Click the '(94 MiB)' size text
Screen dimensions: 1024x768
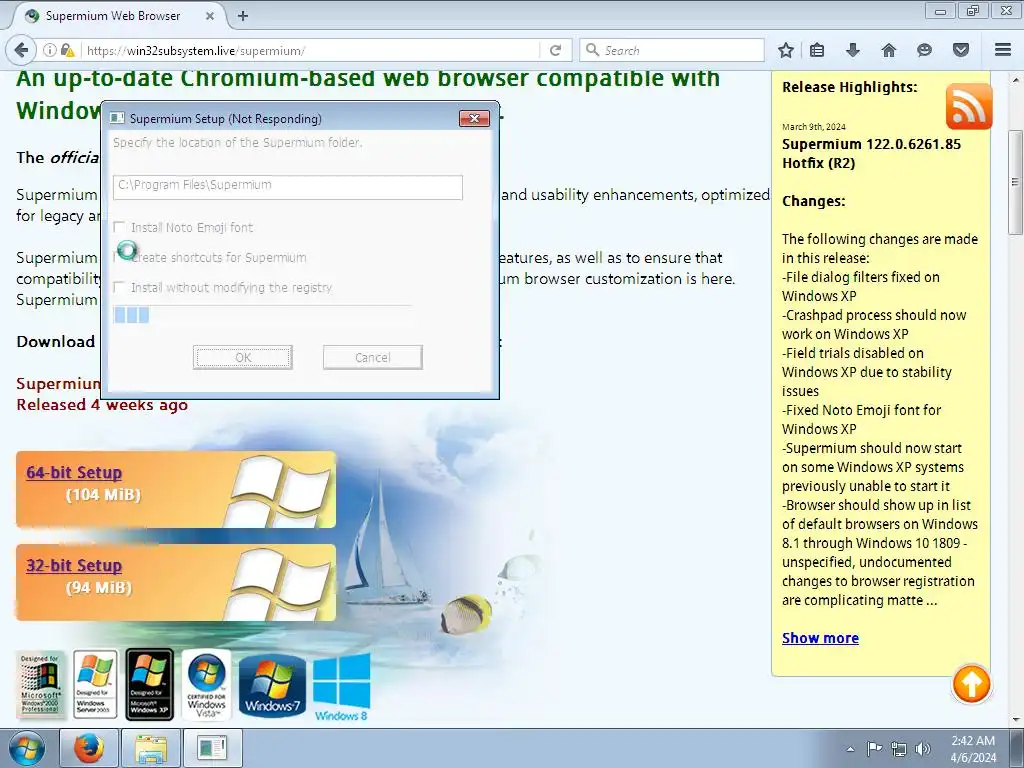(x=99, y=588)
